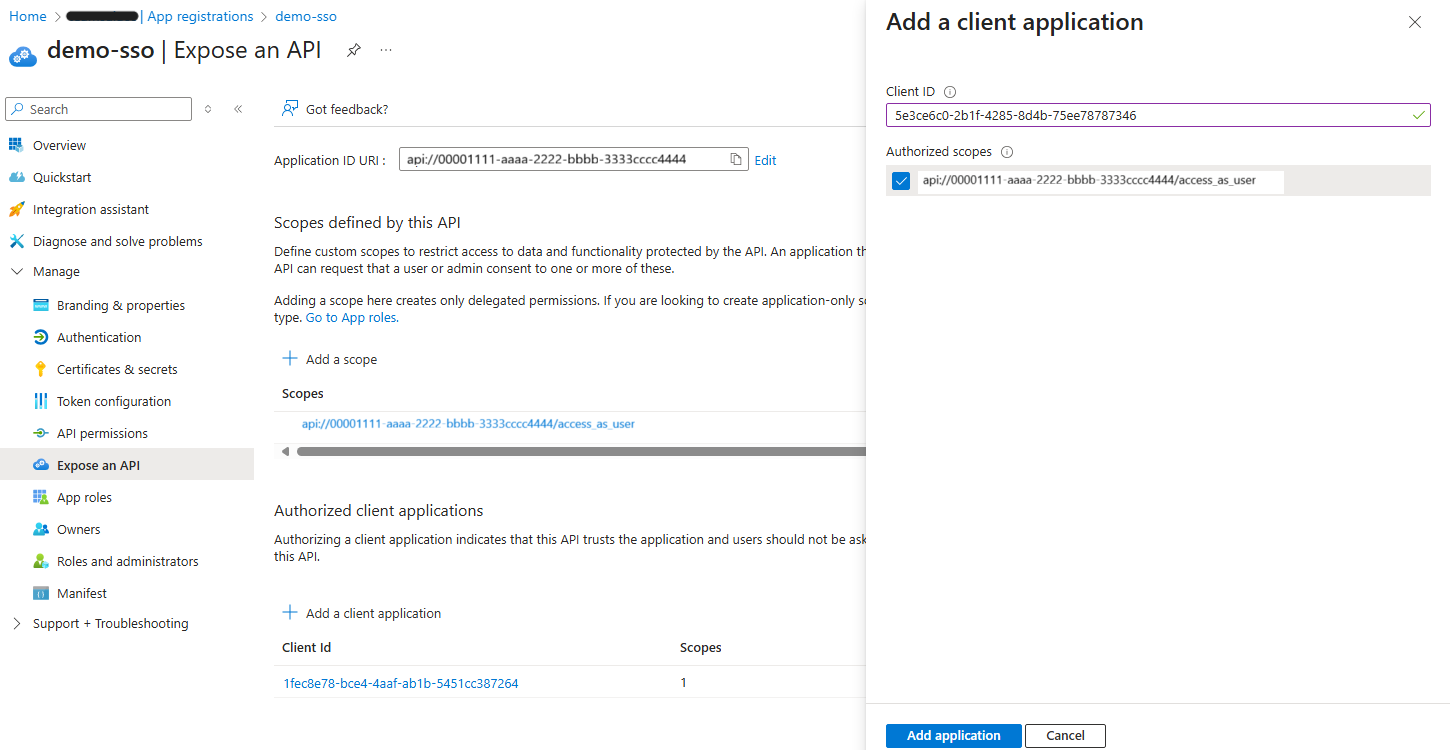Copy the Application ID URI
This screenshot has height=750, width=1450.
point(734,159)
